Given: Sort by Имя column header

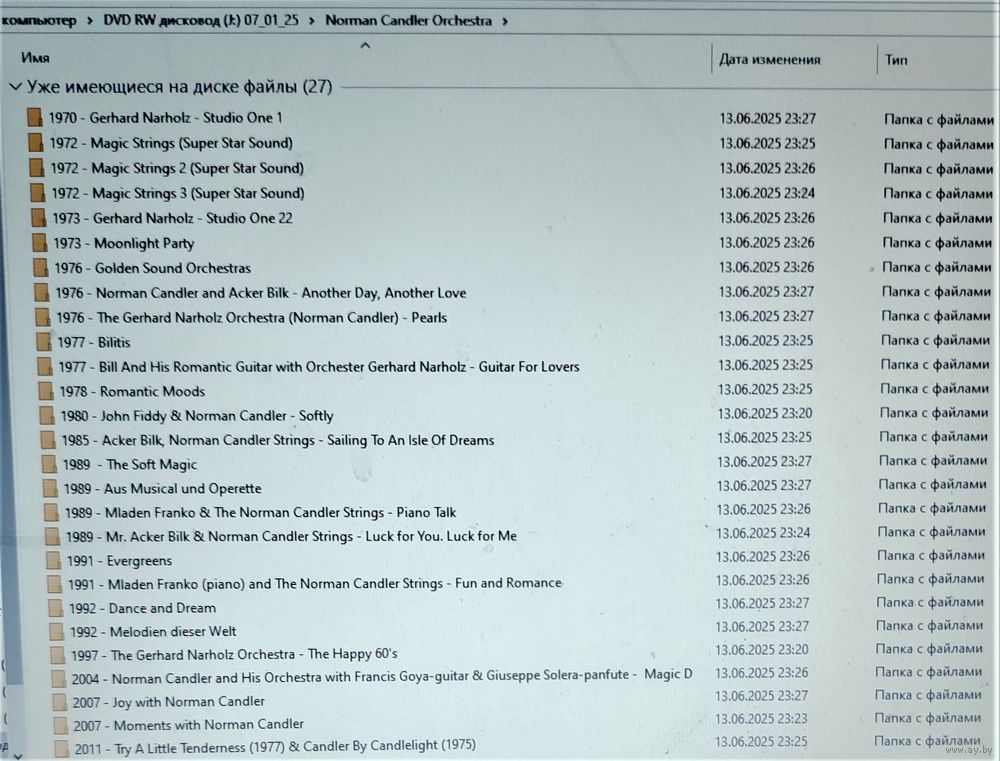Looking at the screenshot, I should (x=35, y=58).
